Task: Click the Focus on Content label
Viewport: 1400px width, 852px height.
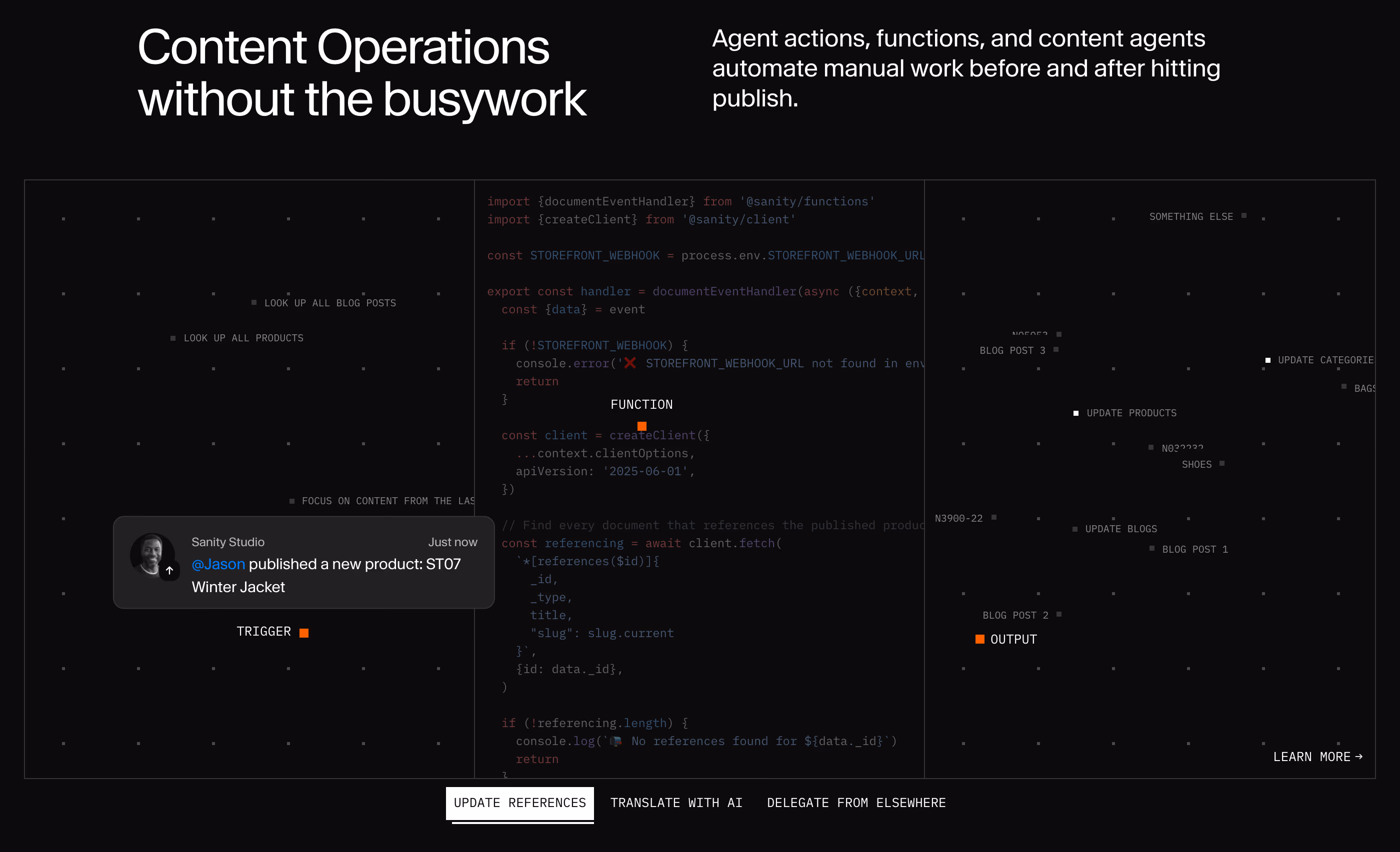Action: (388, 501)
